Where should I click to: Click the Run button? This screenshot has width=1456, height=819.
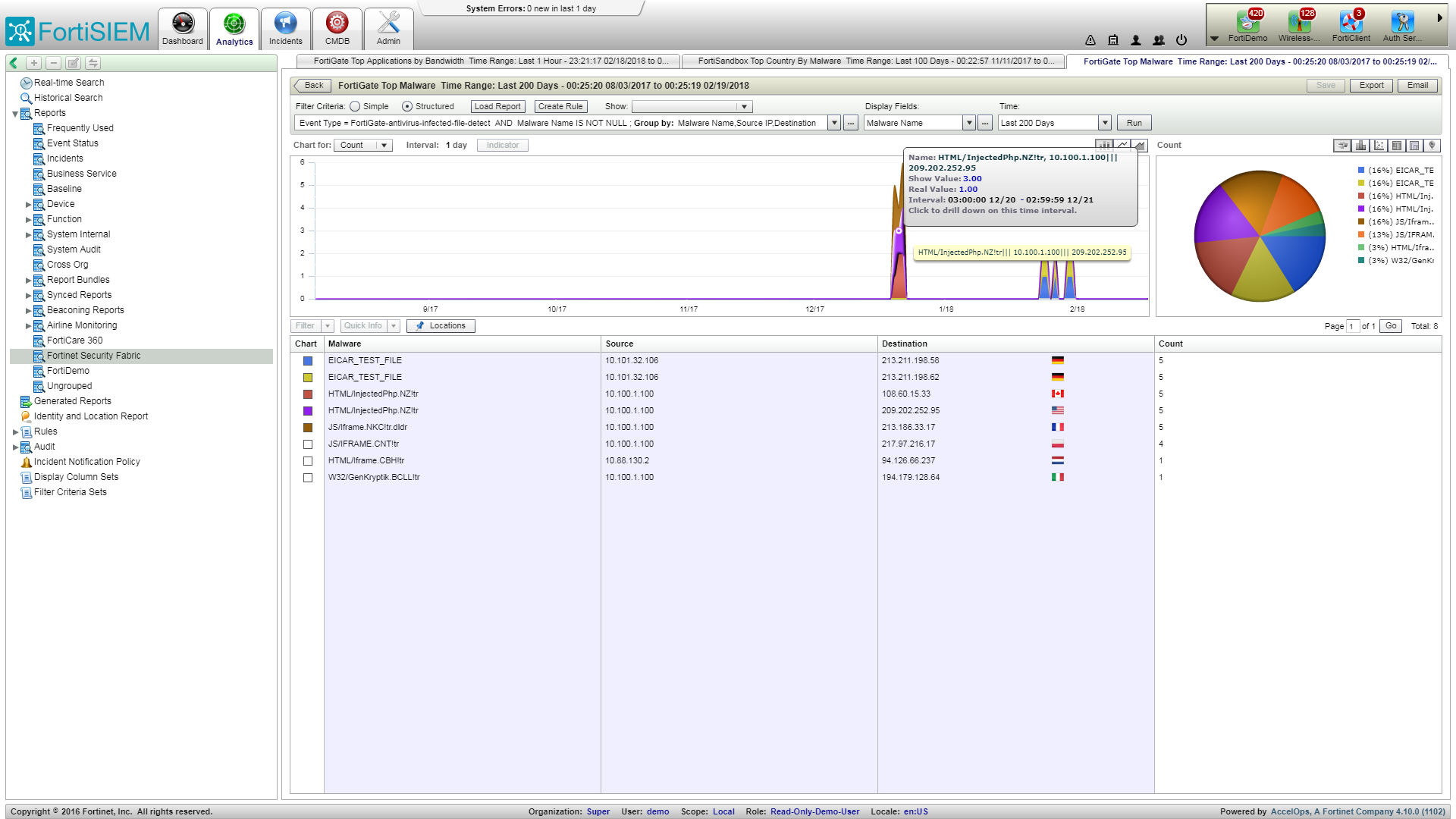coord(1134,123)
